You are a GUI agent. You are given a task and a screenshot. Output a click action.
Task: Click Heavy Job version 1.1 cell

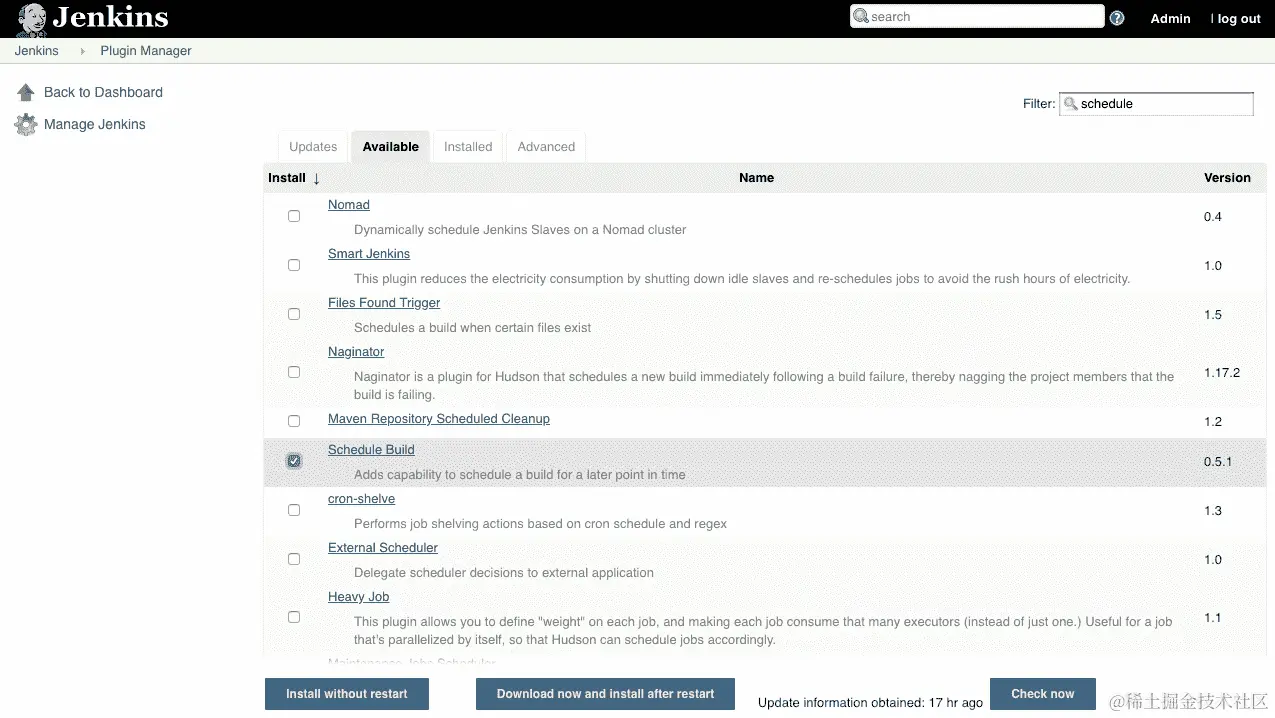[x=1212, y=618]
